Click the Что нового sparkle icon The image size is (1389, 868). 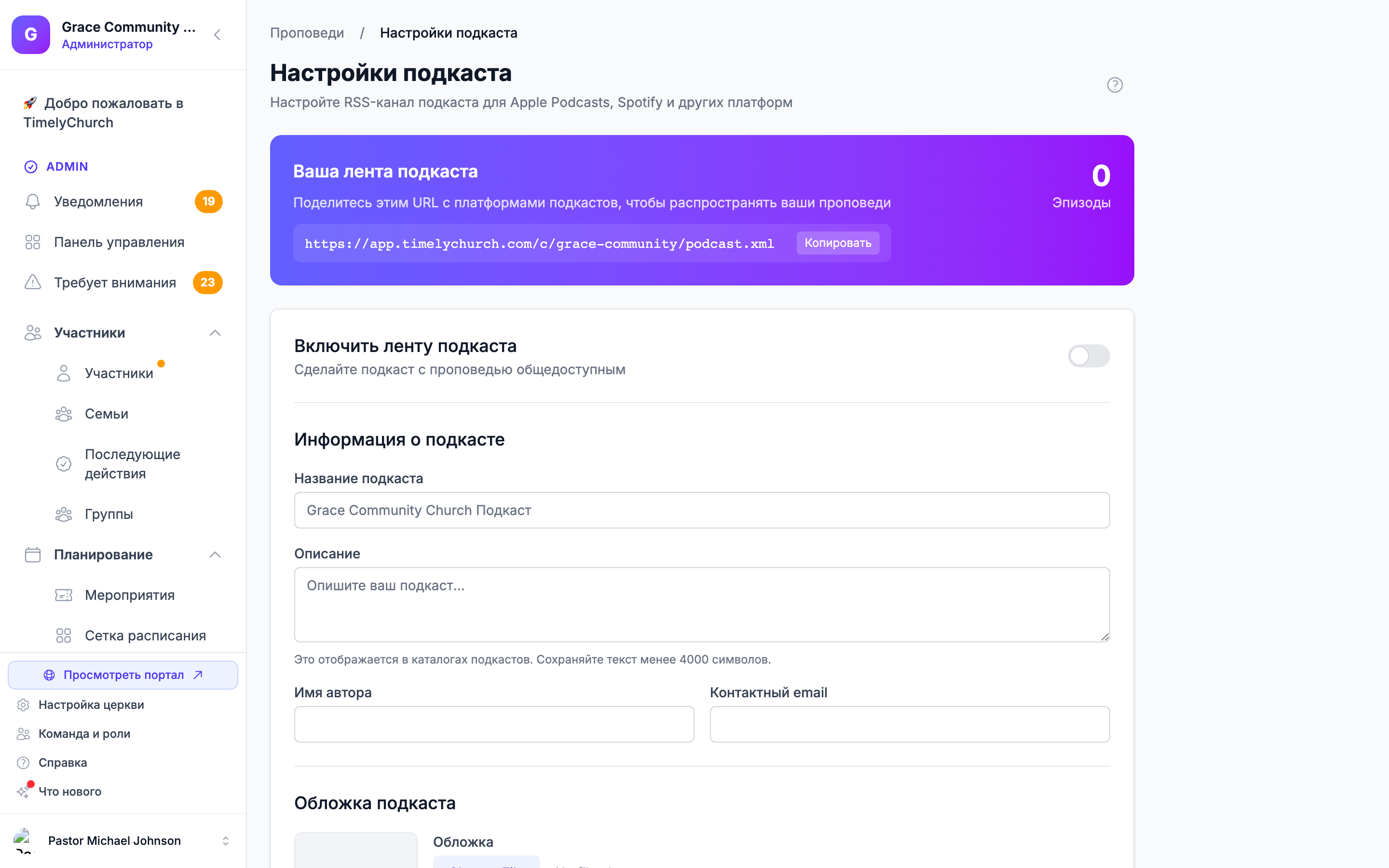click(23, 792)
